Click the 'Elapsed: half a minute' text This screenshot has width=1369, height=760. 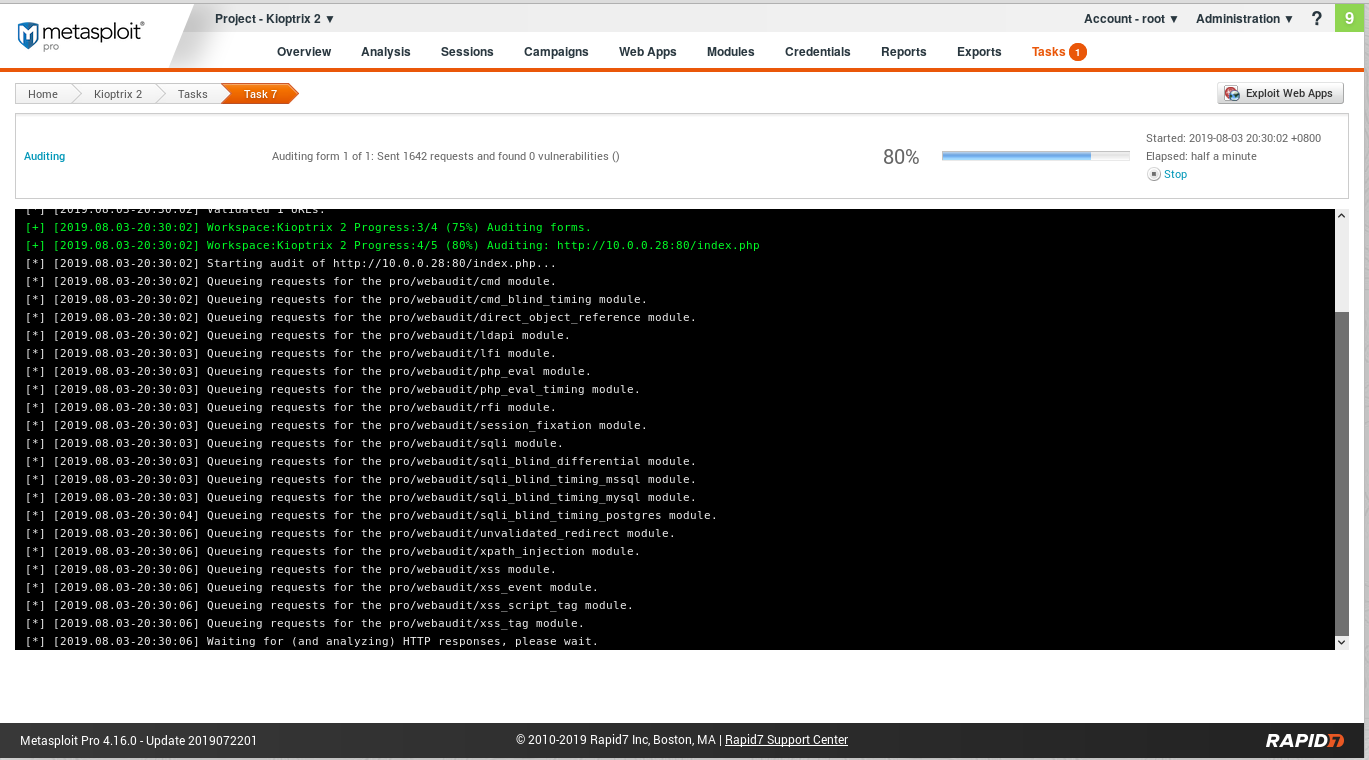[x=1201, y=156]
